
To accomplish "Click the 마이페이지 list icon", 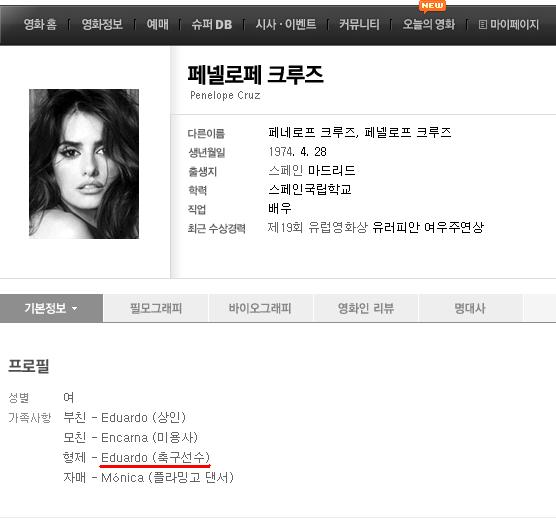I will 482,24.
